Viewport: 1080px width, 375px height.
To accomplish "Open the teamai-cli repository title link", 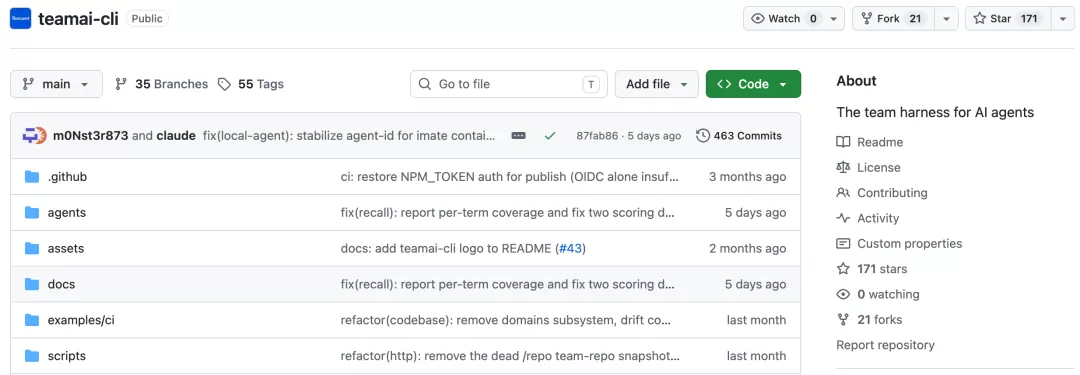I will (79, 19).
